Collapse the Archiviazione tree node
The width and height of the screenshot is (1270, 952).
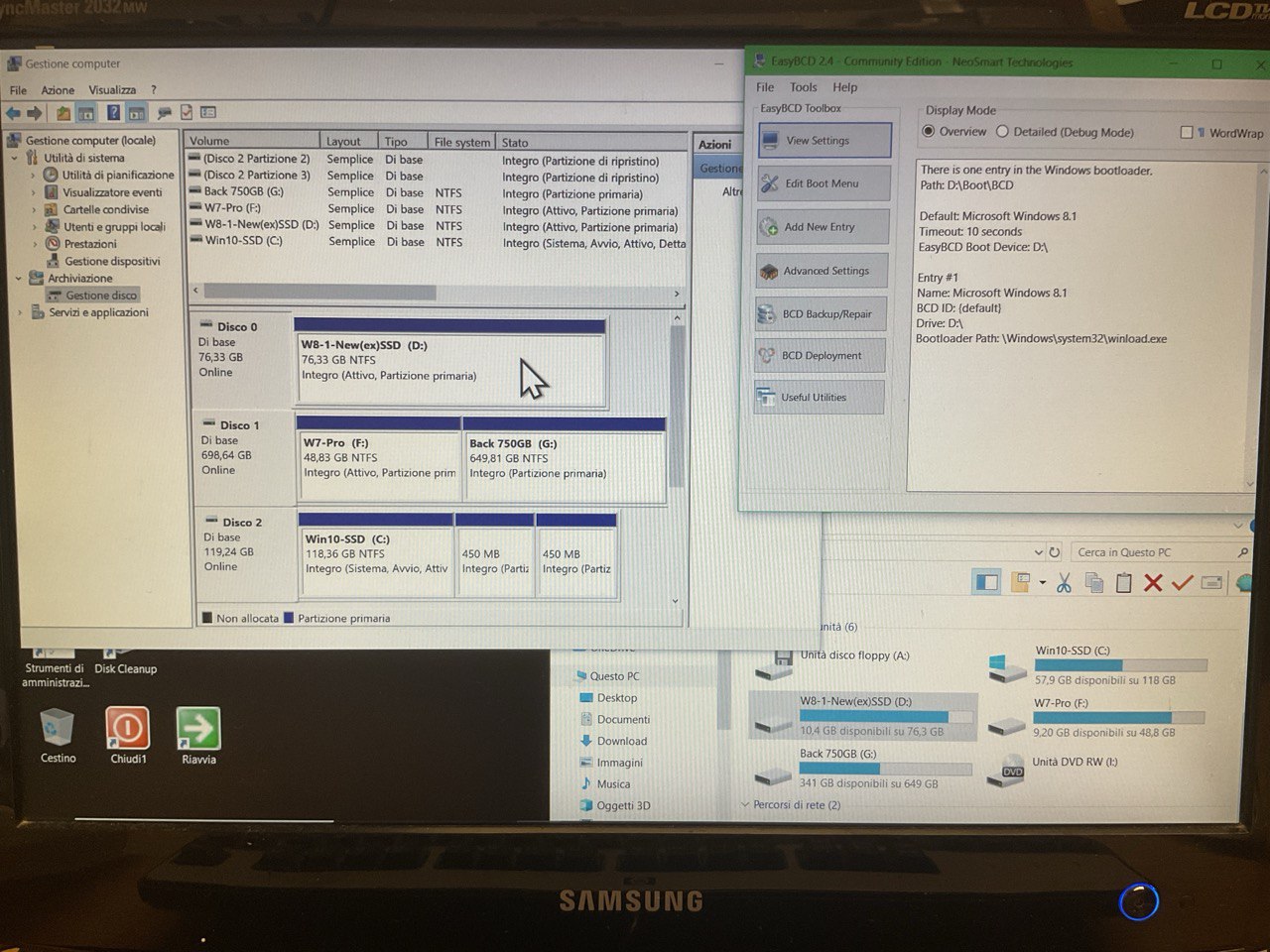click(x=18, y=279)
